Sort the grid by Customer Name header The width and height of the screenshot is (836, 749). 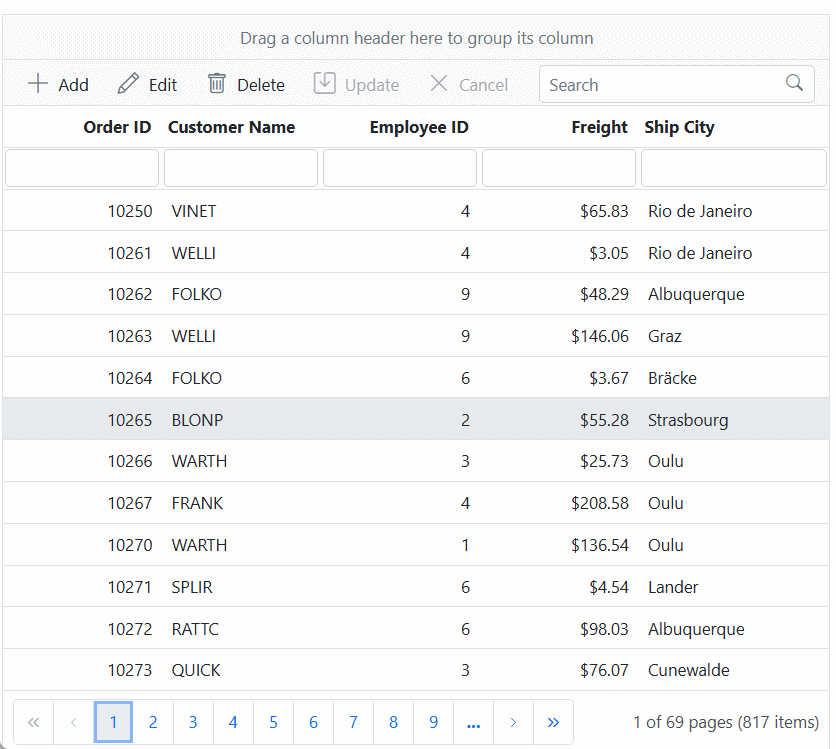coord(231,127)
